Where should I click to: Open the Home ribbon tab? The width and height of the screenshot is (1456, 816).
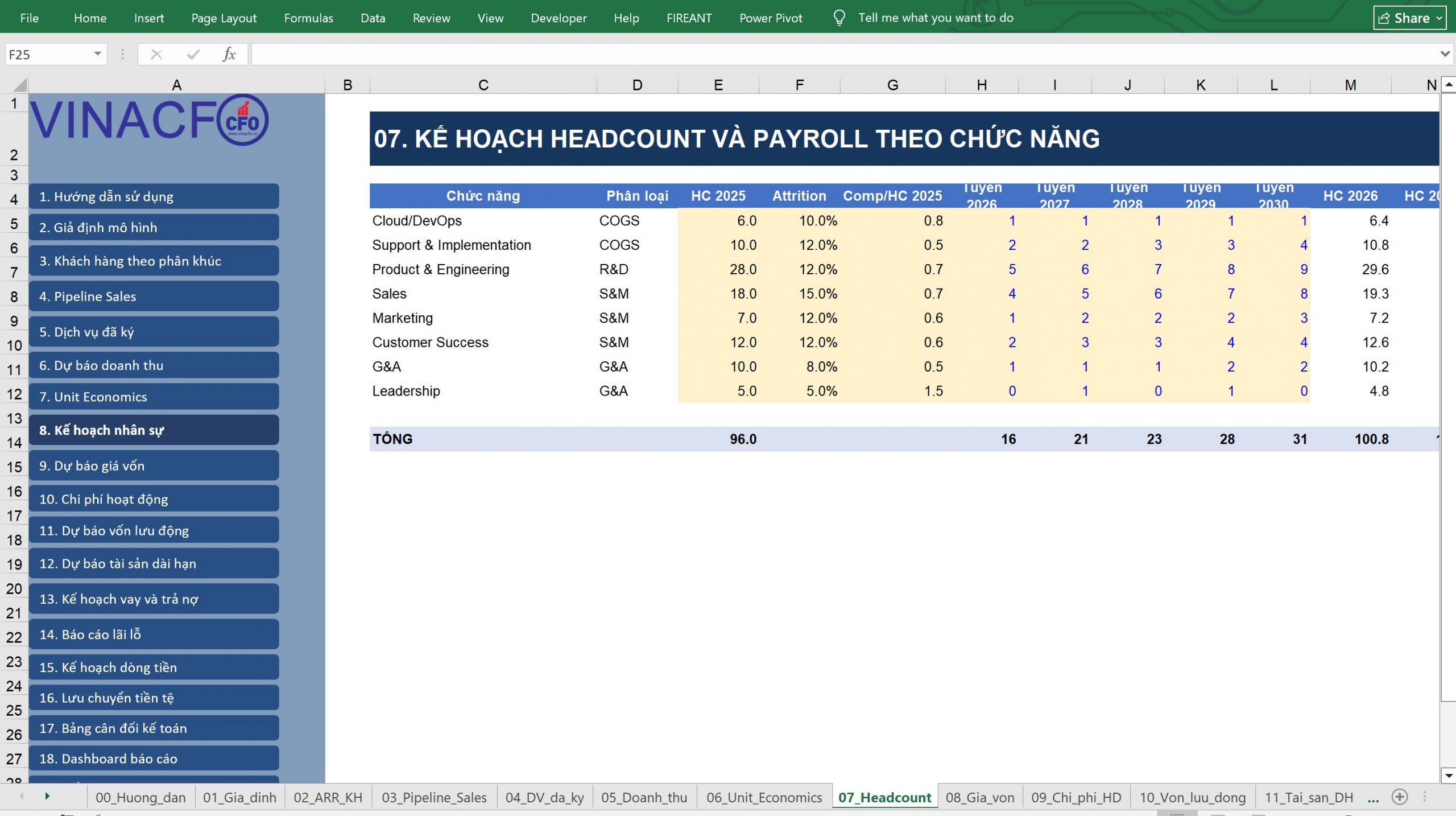tap(90, 18)
